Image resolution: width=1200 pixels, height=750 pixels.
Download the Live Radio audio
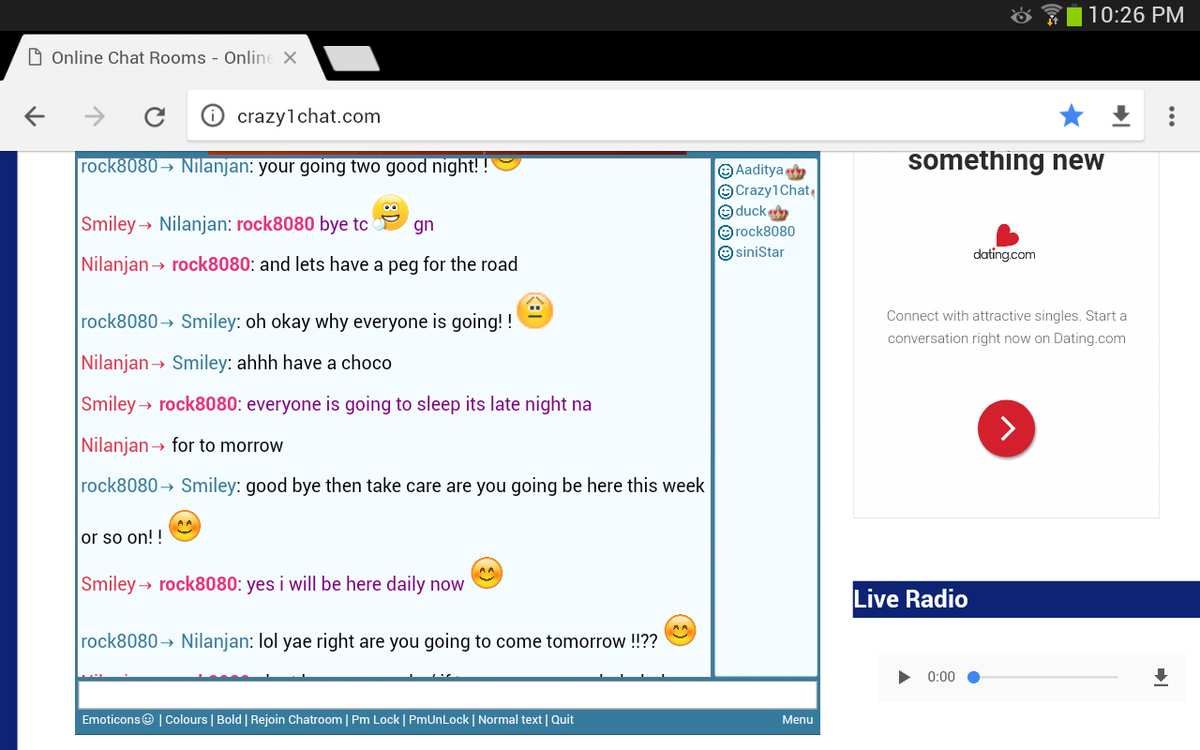tap(1160, 677)
